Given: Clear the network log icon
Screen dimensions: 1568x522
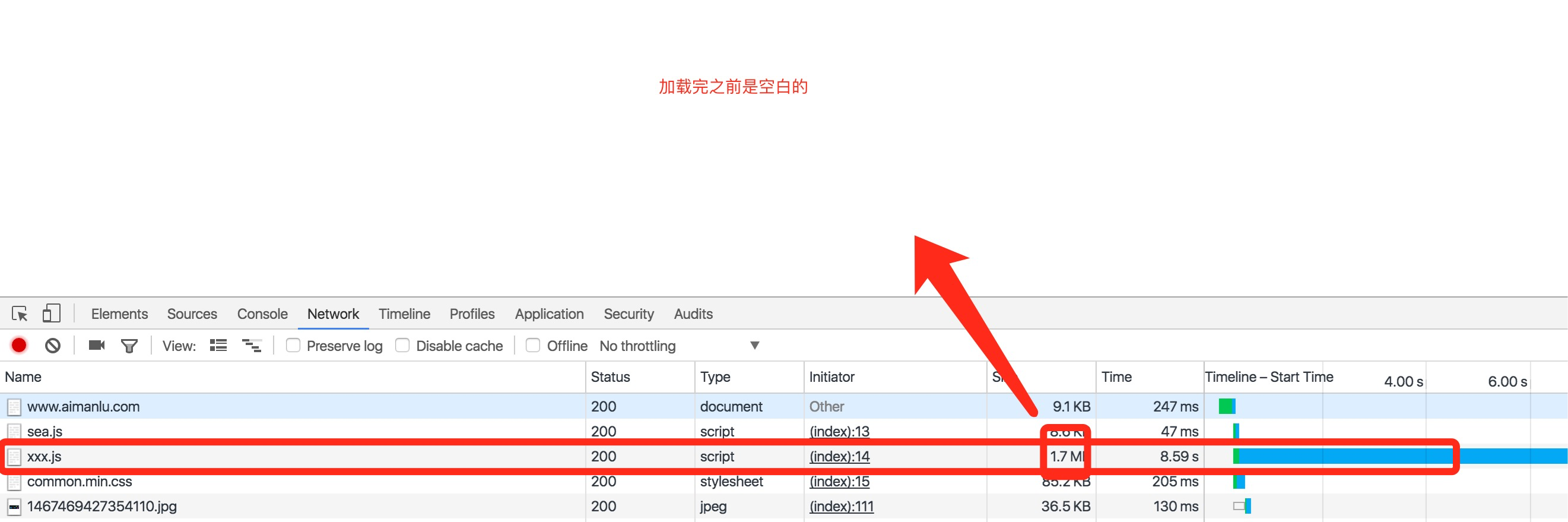Looking at the screenshot, I should click(x=53, y=346).
